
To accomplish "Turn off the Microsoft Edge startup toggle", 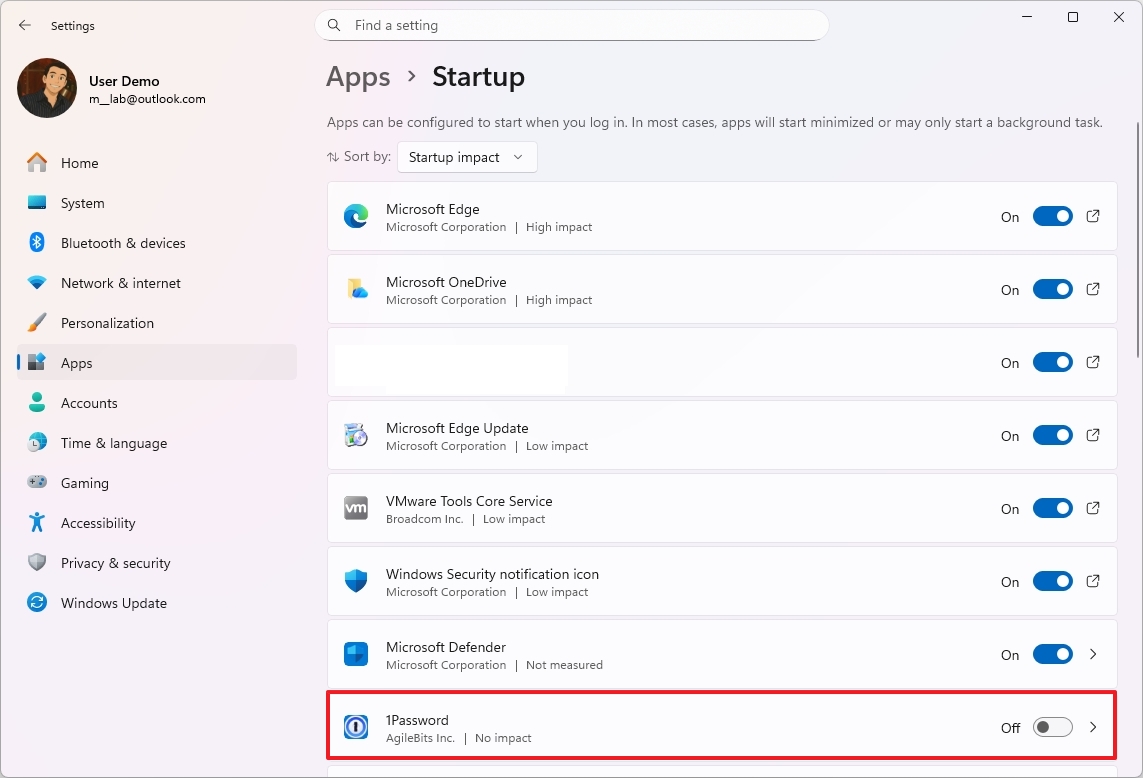I will point(1052,216).
